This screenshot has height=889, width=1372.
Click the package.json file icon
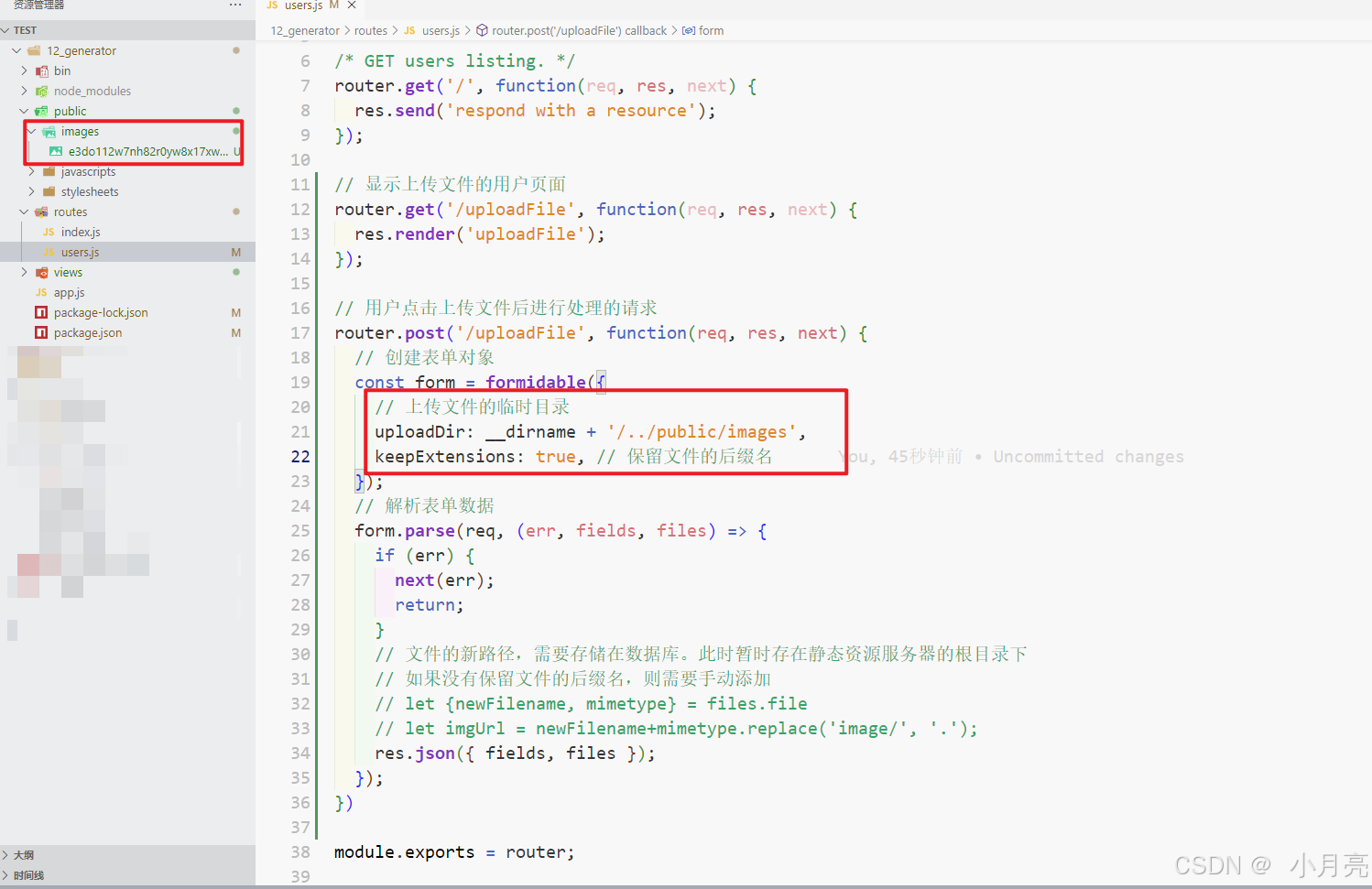[x=41, y=332]
